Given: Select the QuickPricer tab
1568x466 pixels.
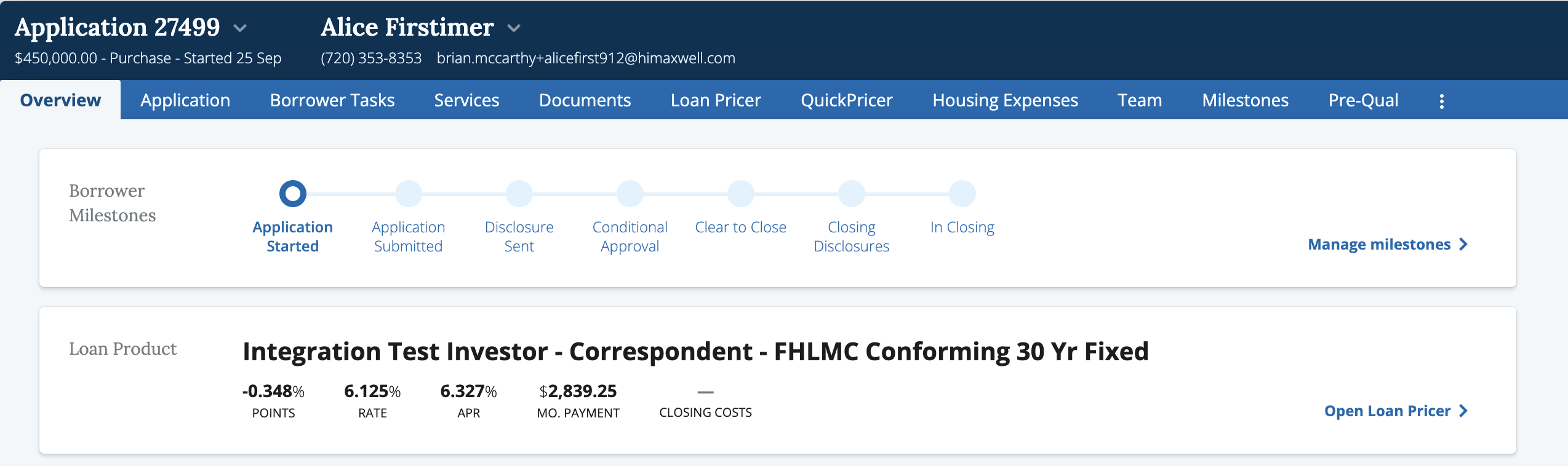Looking at the screenshot, I should pyautogui.click(x=846, y=100).
